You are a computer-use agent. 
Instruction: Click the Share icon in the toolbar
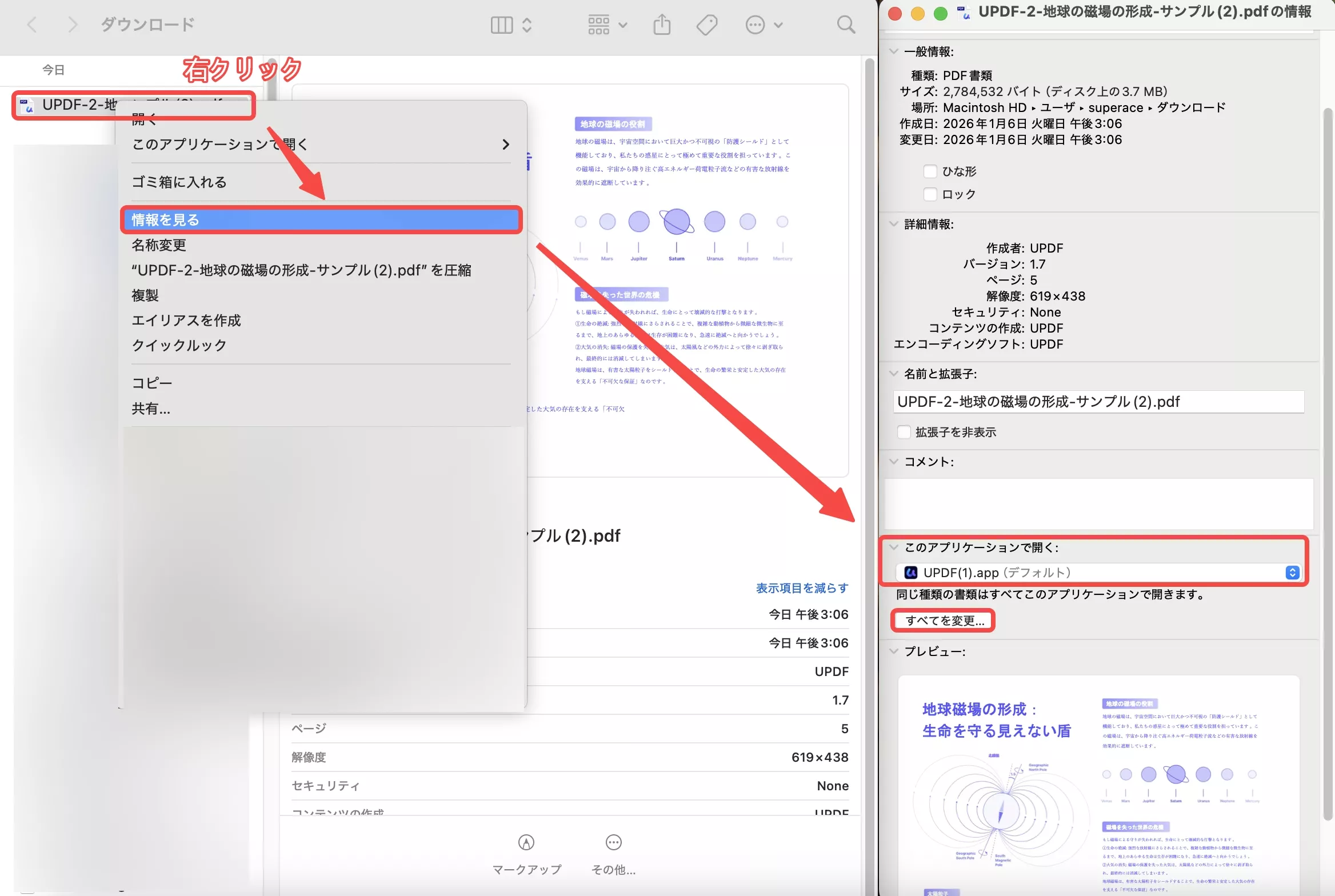coord(661,24)
